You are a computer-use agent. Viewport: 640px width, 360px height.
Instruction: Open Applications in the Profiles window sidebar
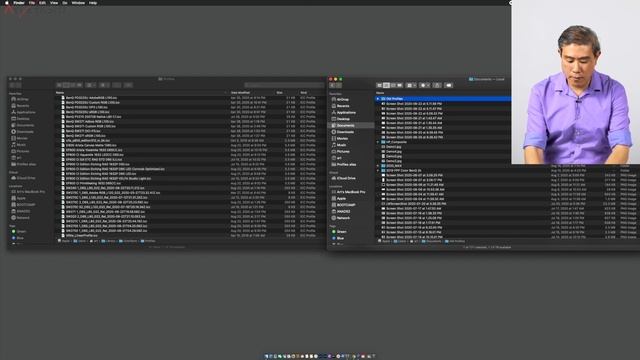pyautogui.click(x=23, y=112)
